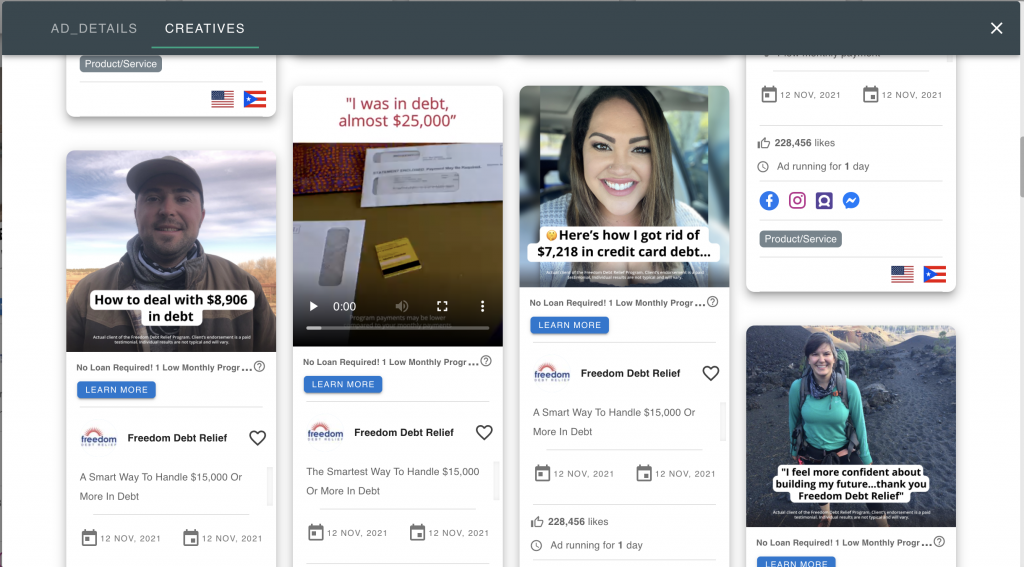Click the page scrollbar on the right edge
The height and width of the screenshot is (567, 1024).
point(1020,167)
